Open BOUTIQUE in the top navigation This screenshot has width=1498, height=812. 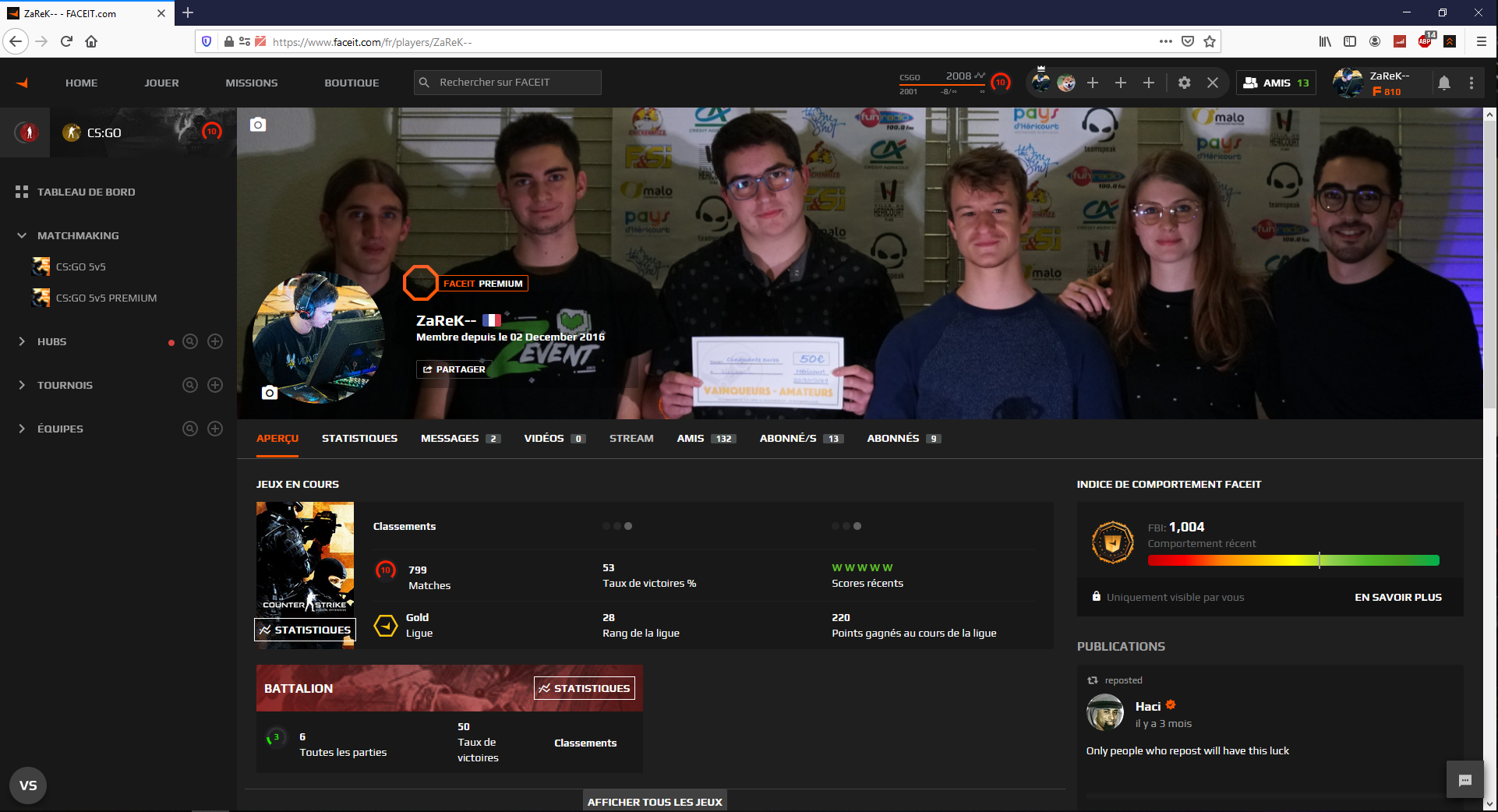click(x=352, y=83)
